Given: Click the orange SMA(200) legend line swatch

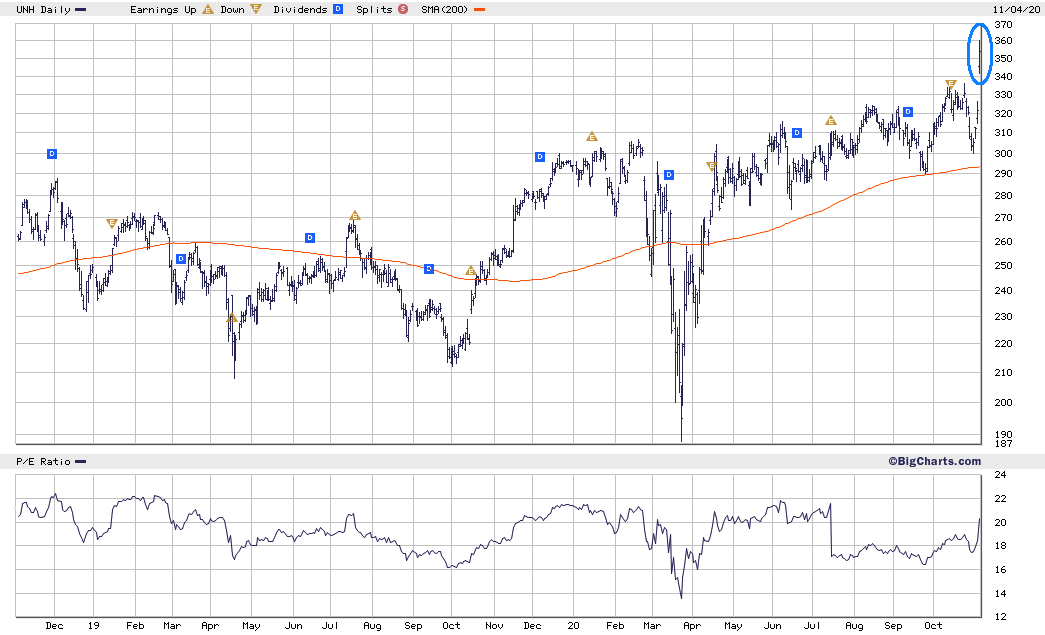Looking at the screenshot, I should tap(479, 10).
